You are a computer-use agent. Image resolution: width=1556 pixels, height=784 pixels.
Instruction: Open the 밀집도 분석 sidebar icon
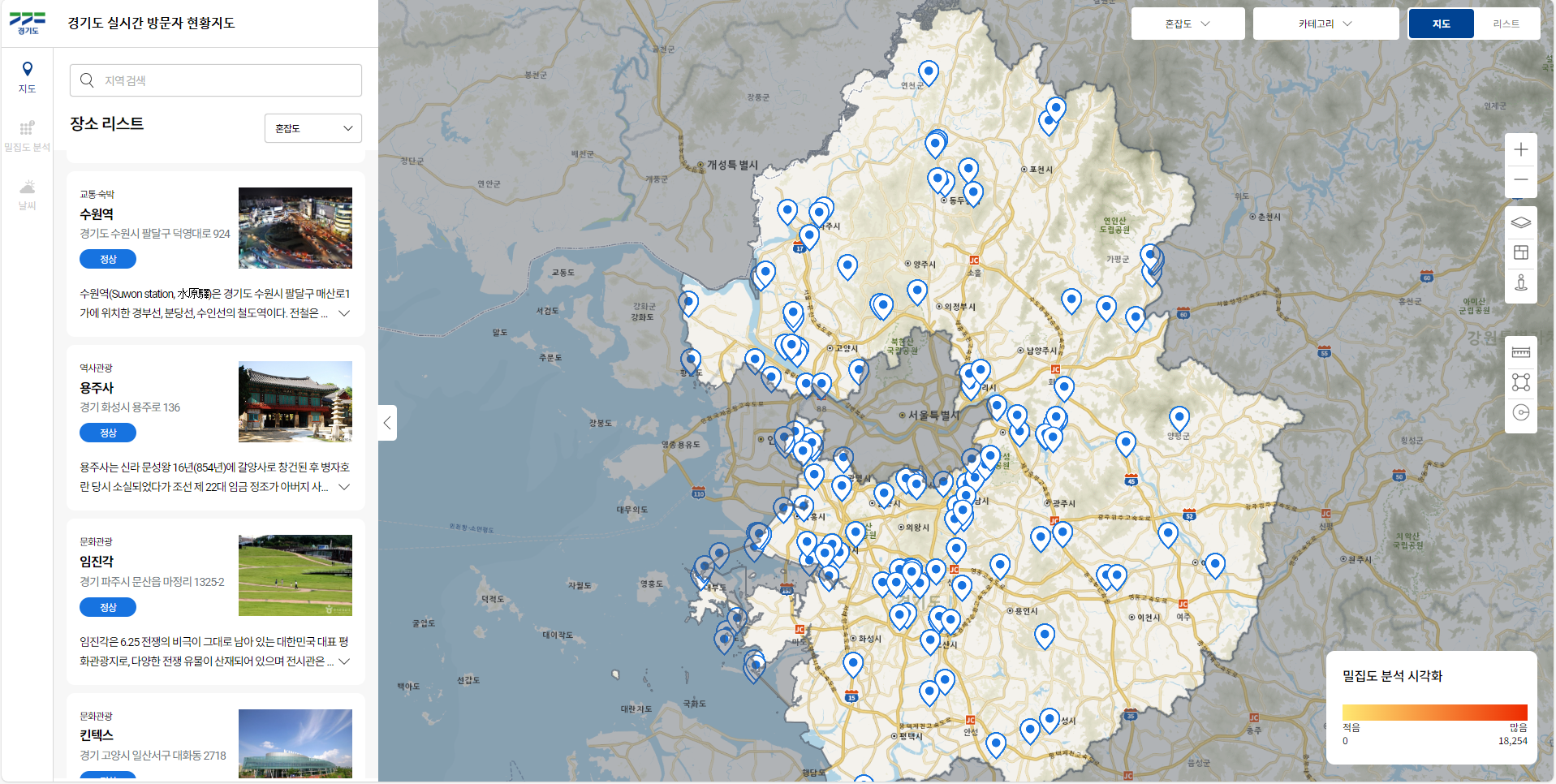(x=27, y=135)
